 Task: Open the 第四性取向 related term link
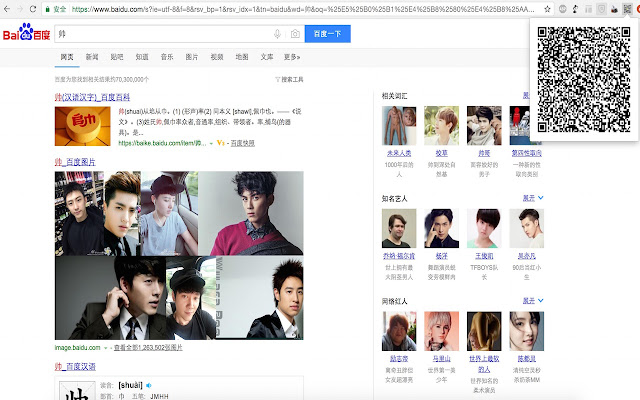click(527, 153)
